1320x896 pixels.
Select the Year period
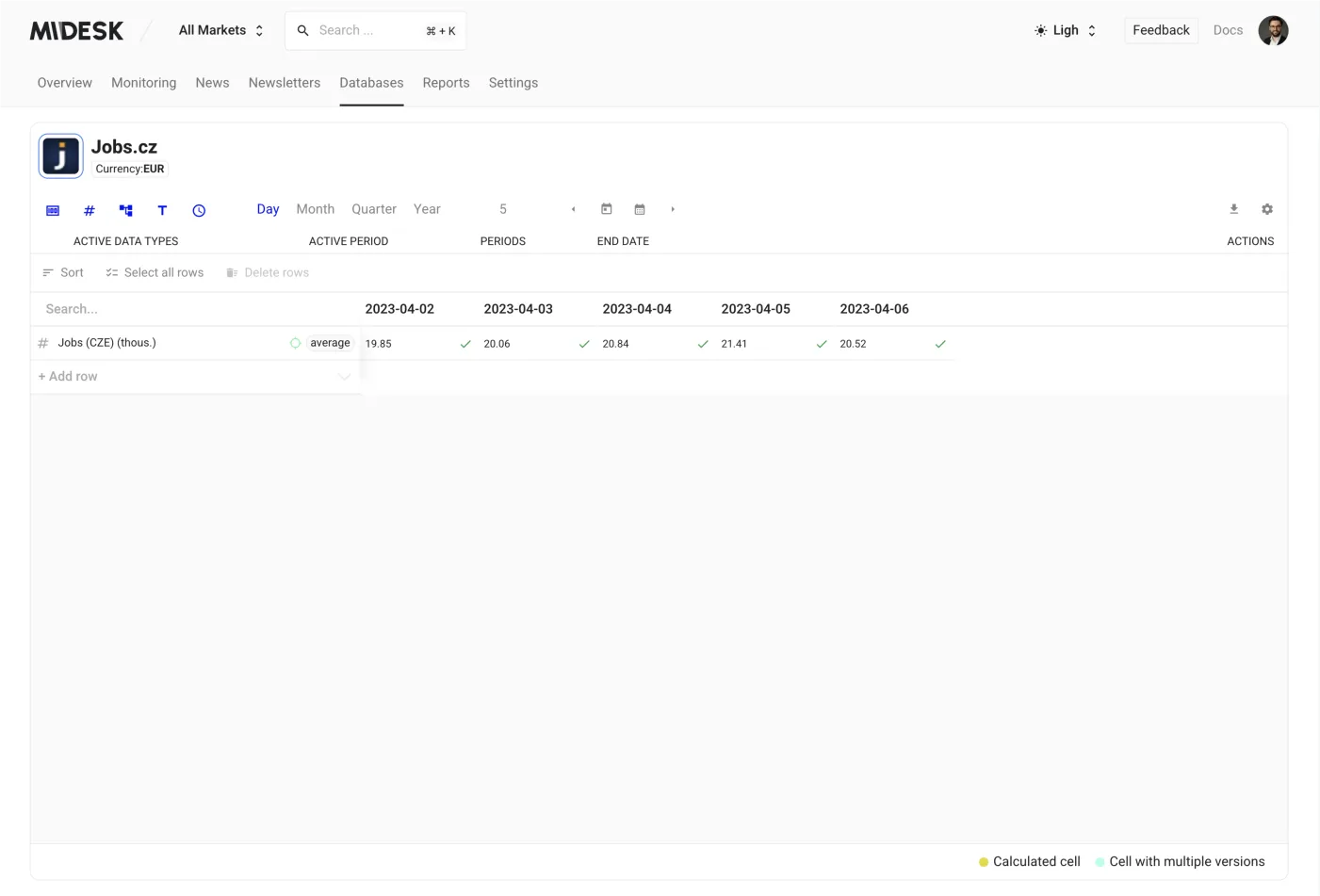[x=427, y=209]
